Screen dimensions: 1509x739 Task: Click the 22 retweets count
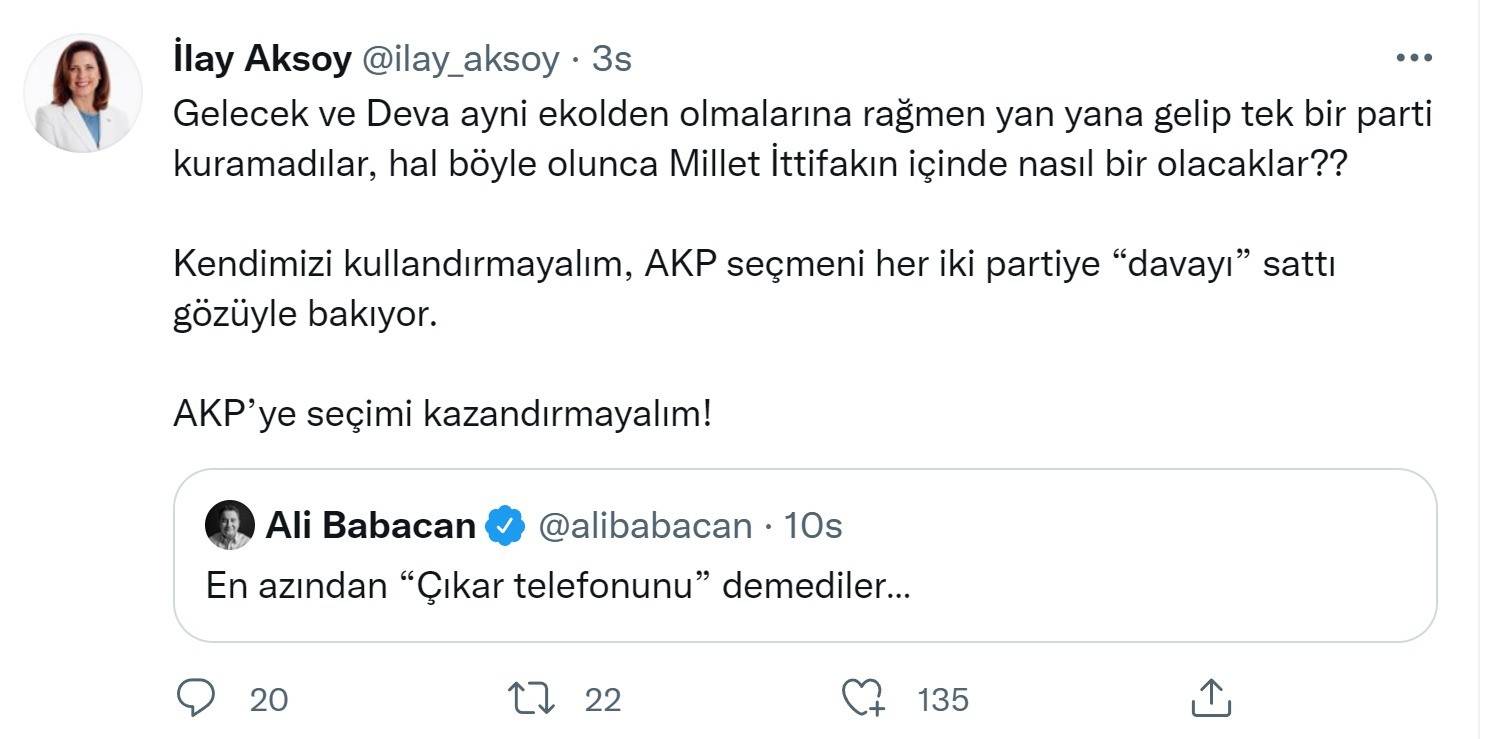point(603,699)
